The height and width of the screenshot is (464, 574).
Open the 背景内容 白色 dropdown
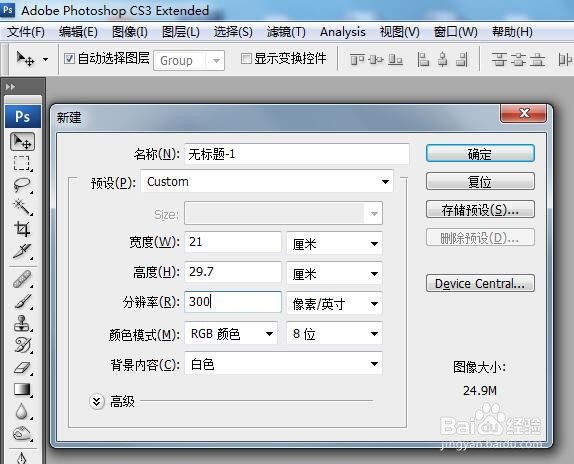point(283,363)
